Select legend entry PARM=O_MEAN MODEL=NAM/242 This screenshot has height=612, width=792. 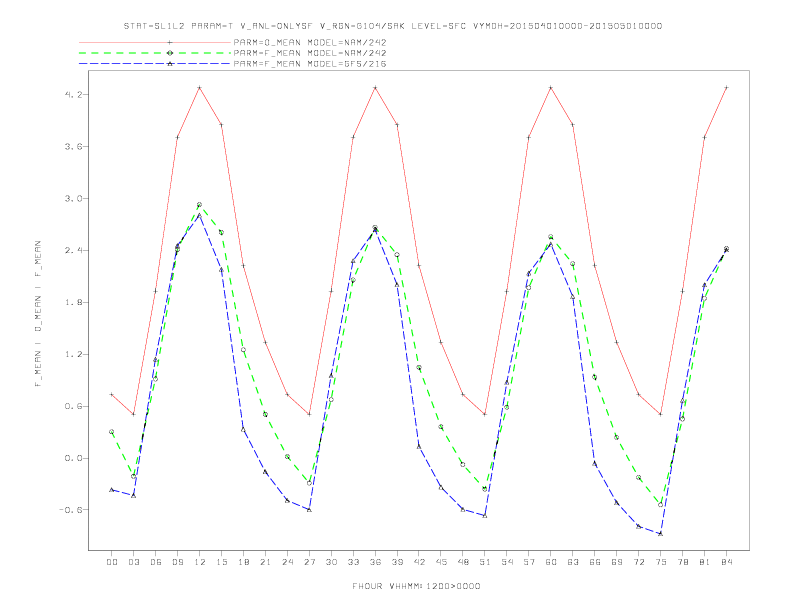pos(310,42)
